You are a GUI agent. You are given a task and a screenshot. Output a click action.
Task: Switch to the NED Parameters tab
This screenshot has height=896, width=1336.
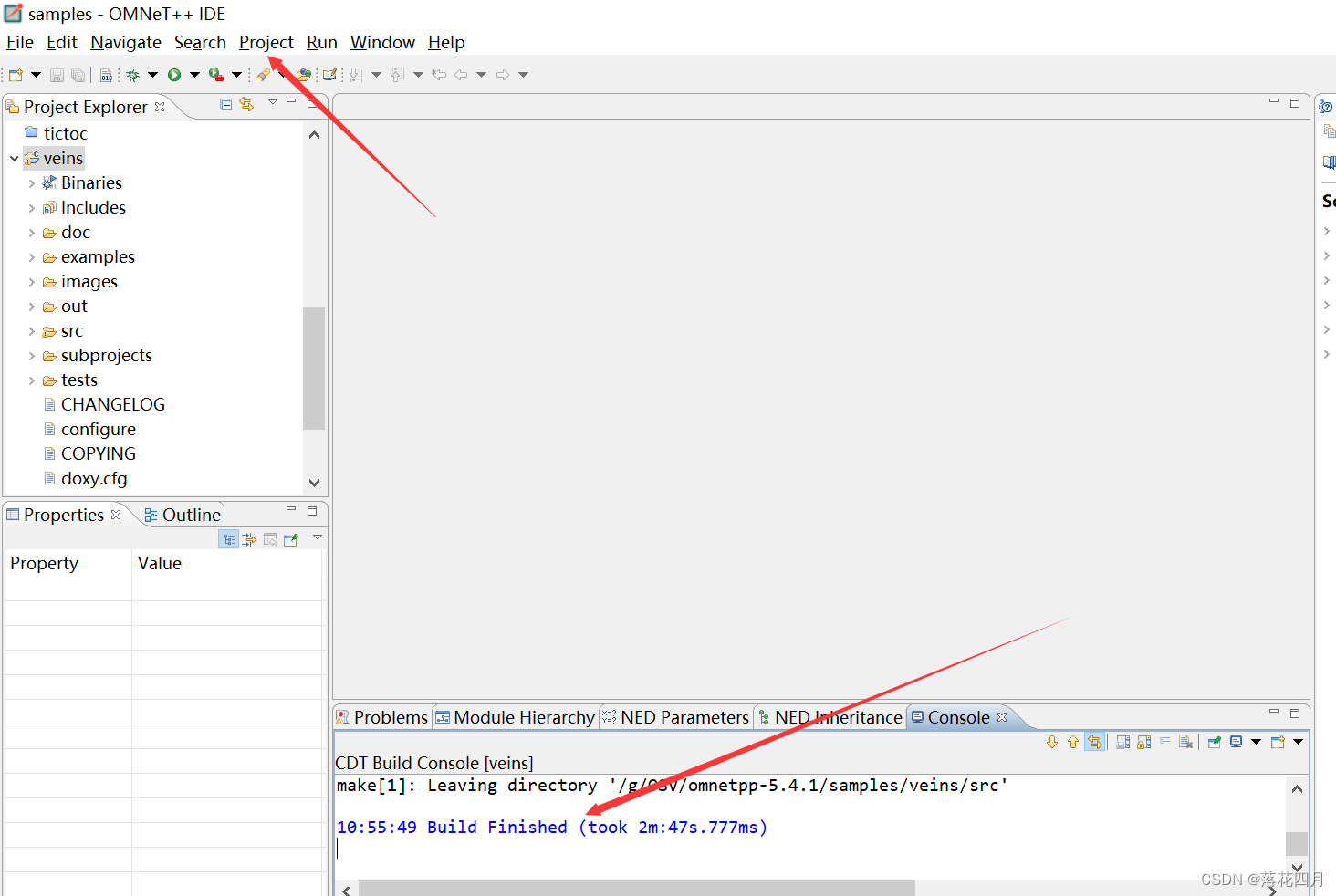tap(675, 717)
